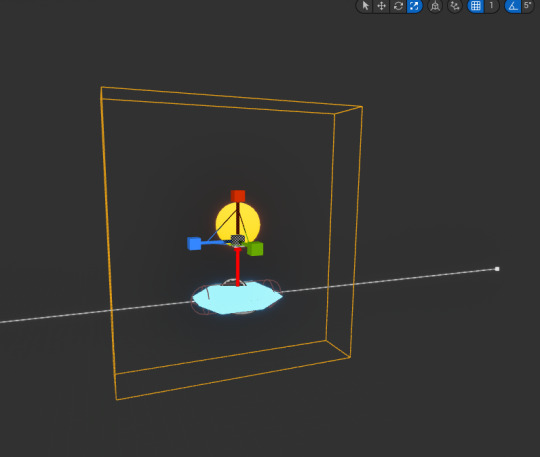This screenshot has height=457, width=540.
Task: Select the arrow select mode tool
Action: pyautogui.click(x=365, y=6)
